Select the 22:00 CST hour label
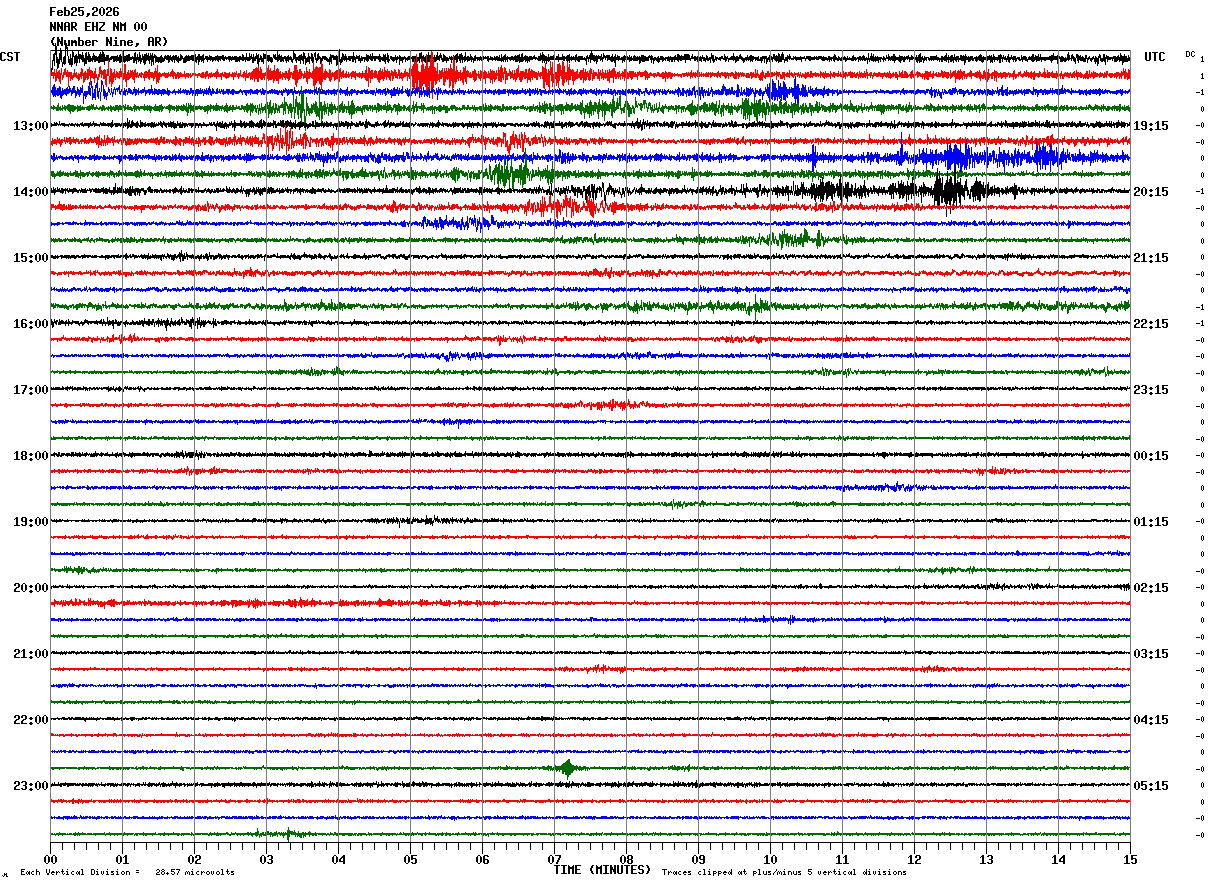Screen dimensions: 1210x886 click(x=31, y=720)
